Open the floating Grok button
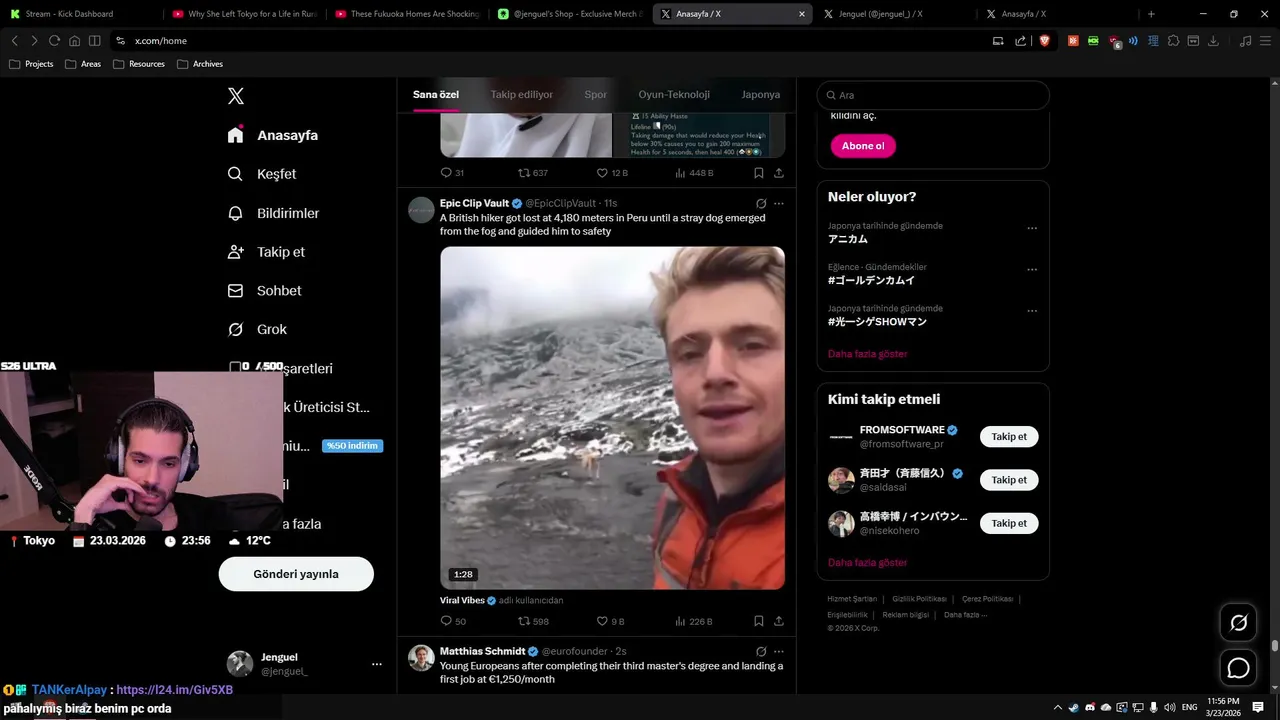1280x720 pixels. (1239, 623)
